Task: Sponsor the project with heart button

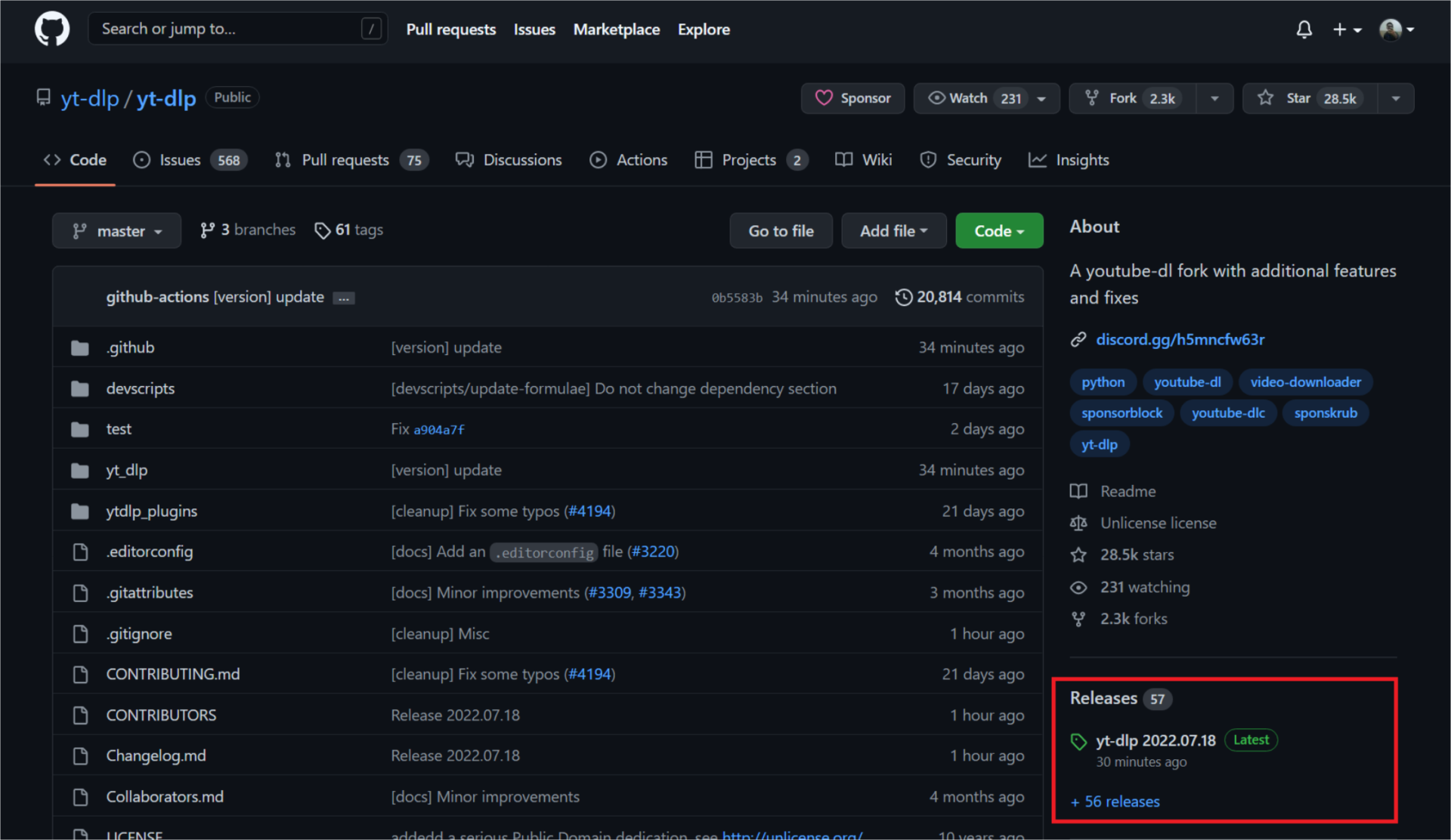Action: pyautogui.click(x=852, y=98)
